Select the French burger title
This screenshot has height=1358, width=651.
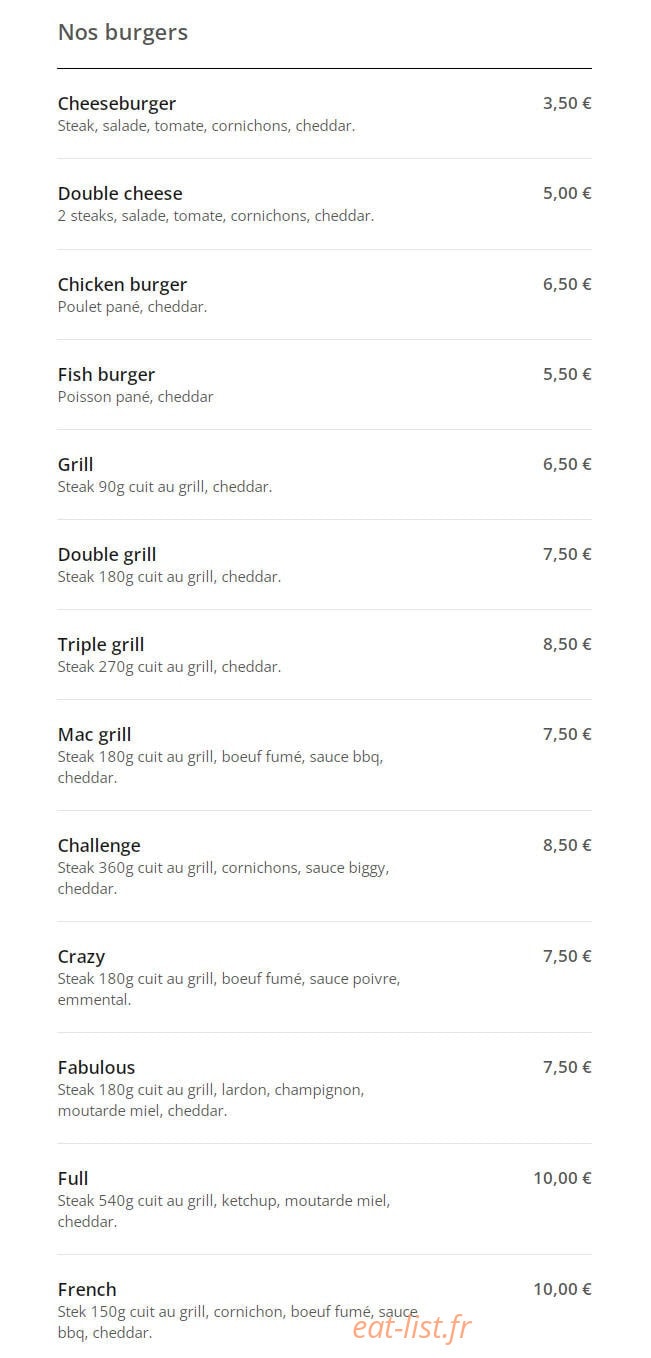pyautogui.click(x=87, y=1289)
